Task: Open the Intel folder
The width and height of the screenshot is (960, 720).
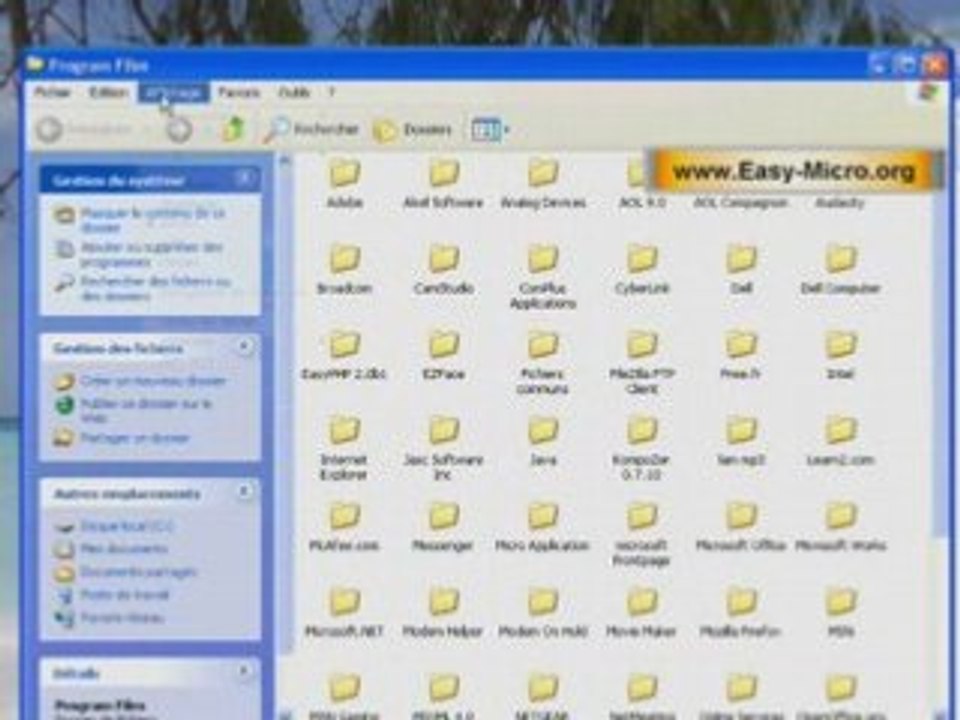Action: tap(841, 355)
